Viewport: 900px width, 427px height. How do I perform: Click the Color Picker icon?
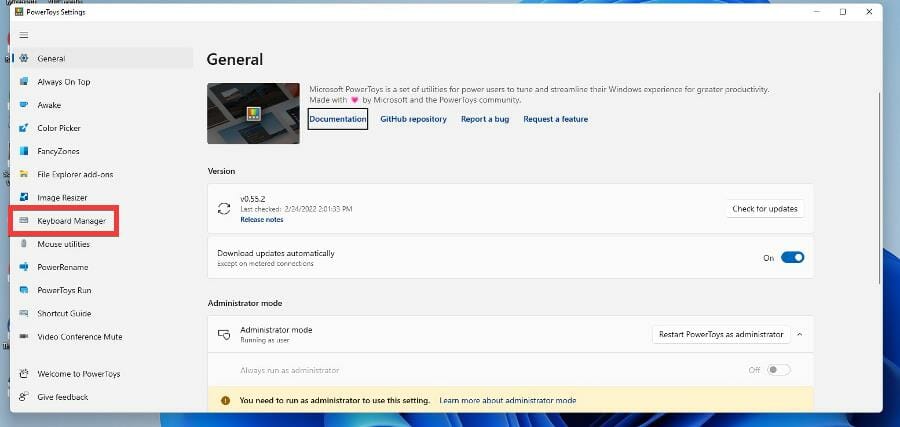24,128
